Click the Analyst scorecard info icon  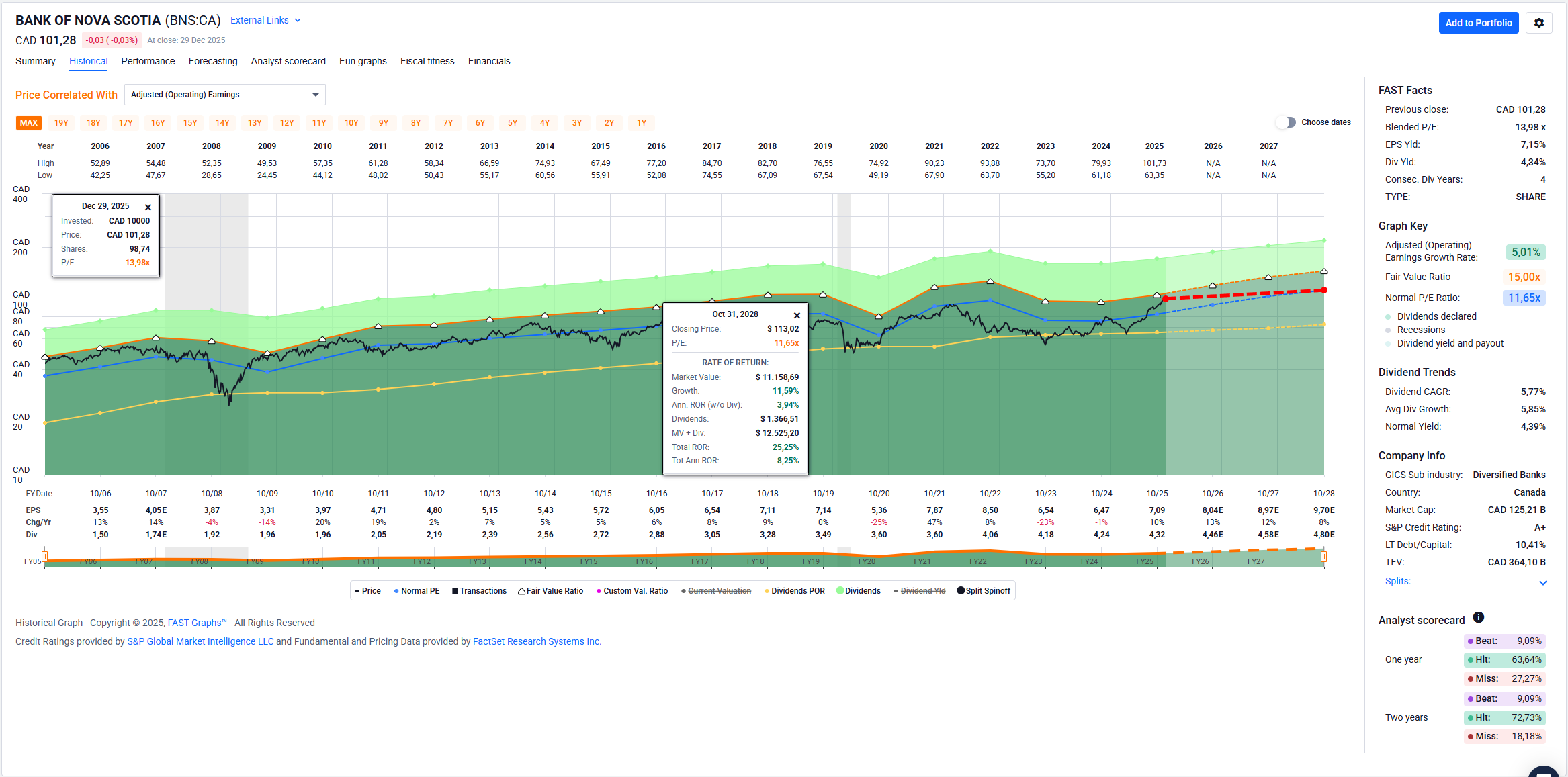[1479, 617]
